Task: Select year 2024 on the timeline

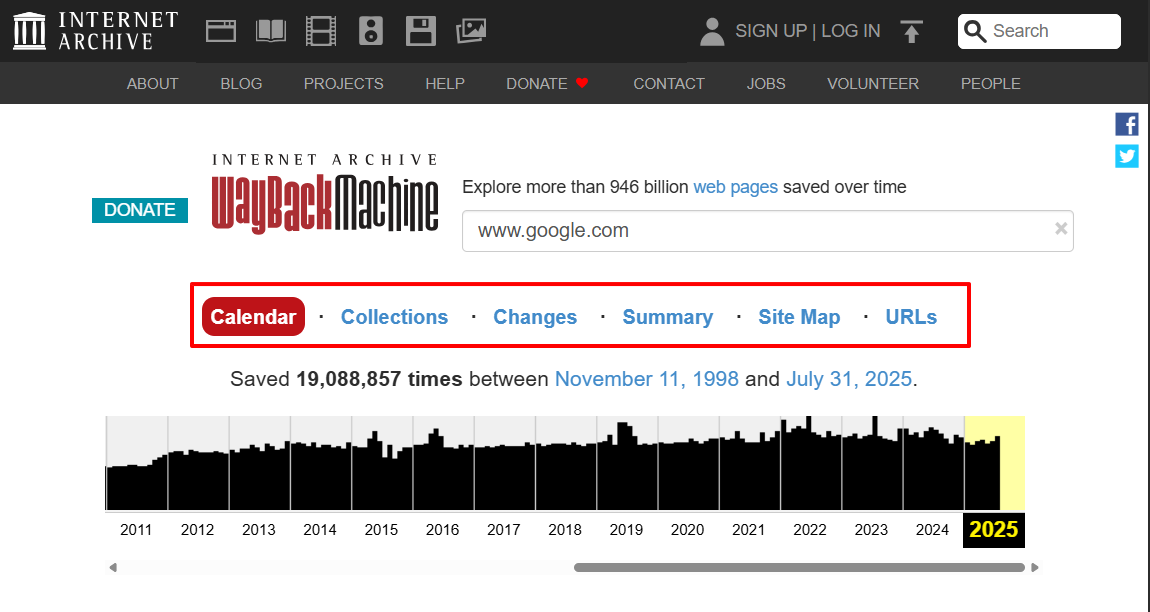Action: click(x=933, y=530)
